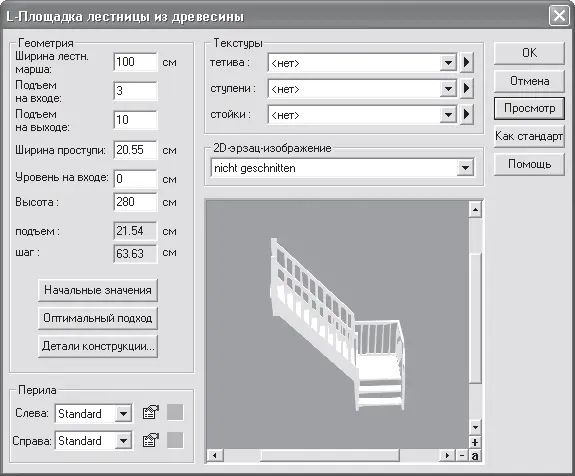
Task: Open the Справа railing dropdown
Action: (123, 440)
